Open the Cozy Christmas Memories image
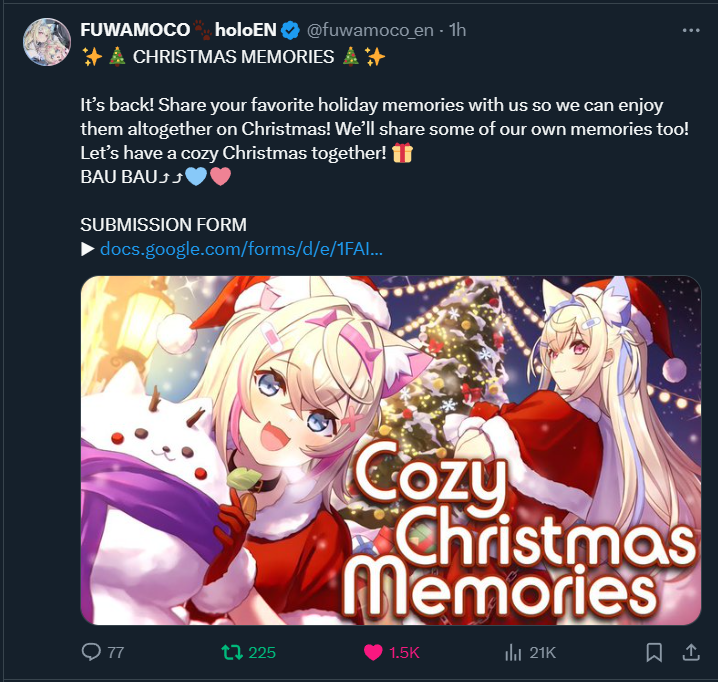Screen dimensions: 718x682 pyautogui.click(x=391, y=450)
